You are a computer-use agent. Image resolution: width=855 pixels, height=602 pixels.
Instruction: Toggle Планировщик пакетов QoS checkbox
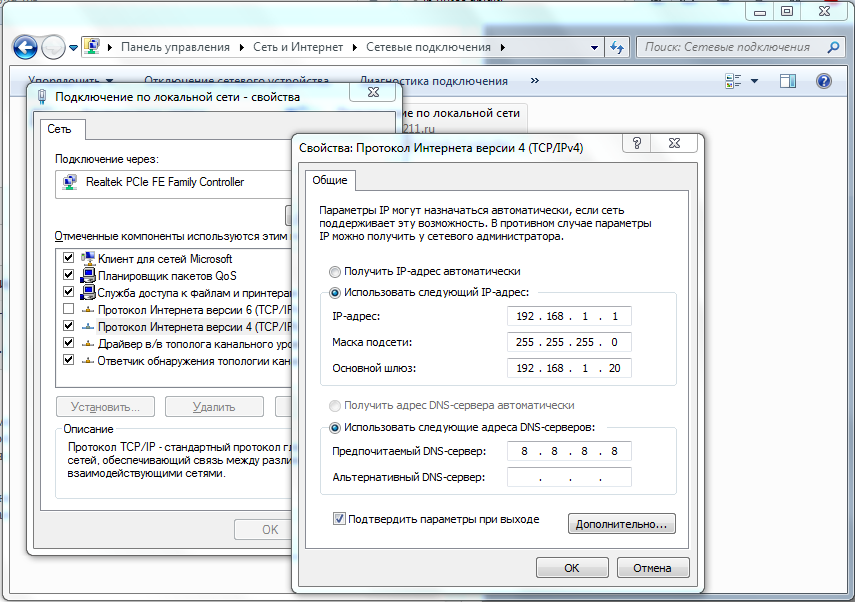point(68,274)
